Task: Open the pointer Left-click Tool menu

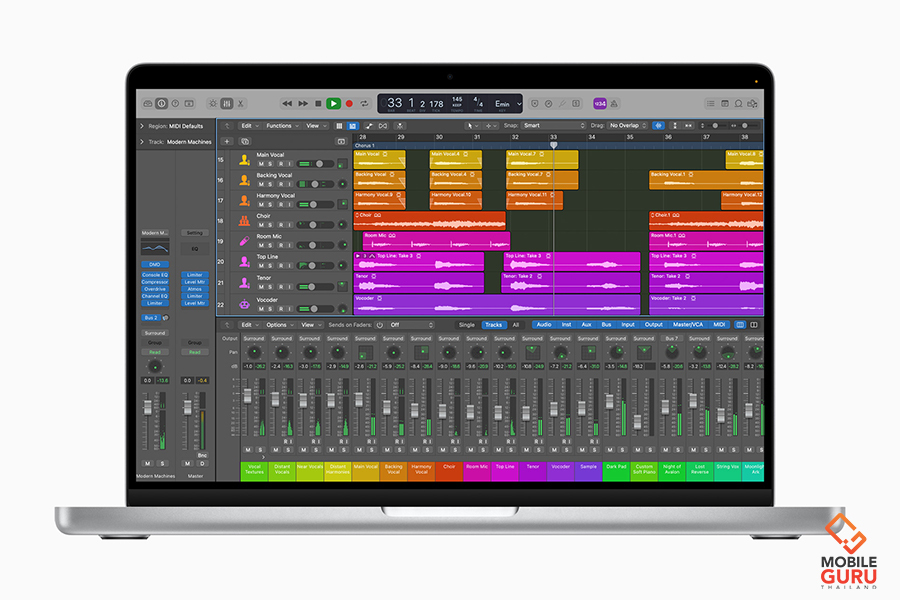Action: [x=472, y=126]
